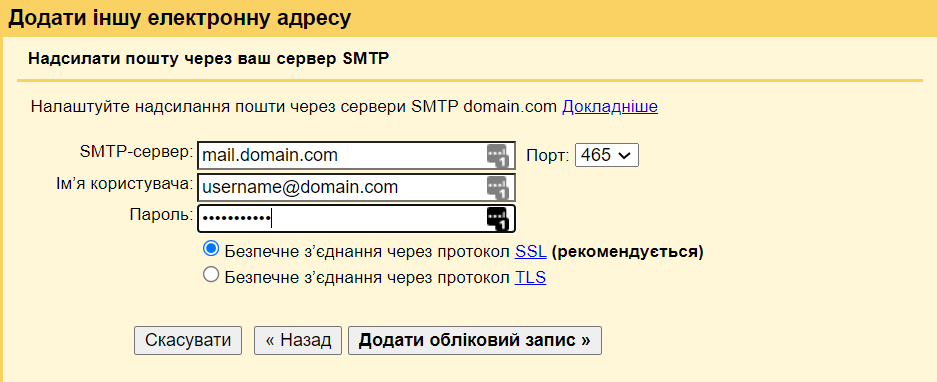
Task: Click password manager icon in Ім'я користувача field
Action: click(x=497, y=188)
